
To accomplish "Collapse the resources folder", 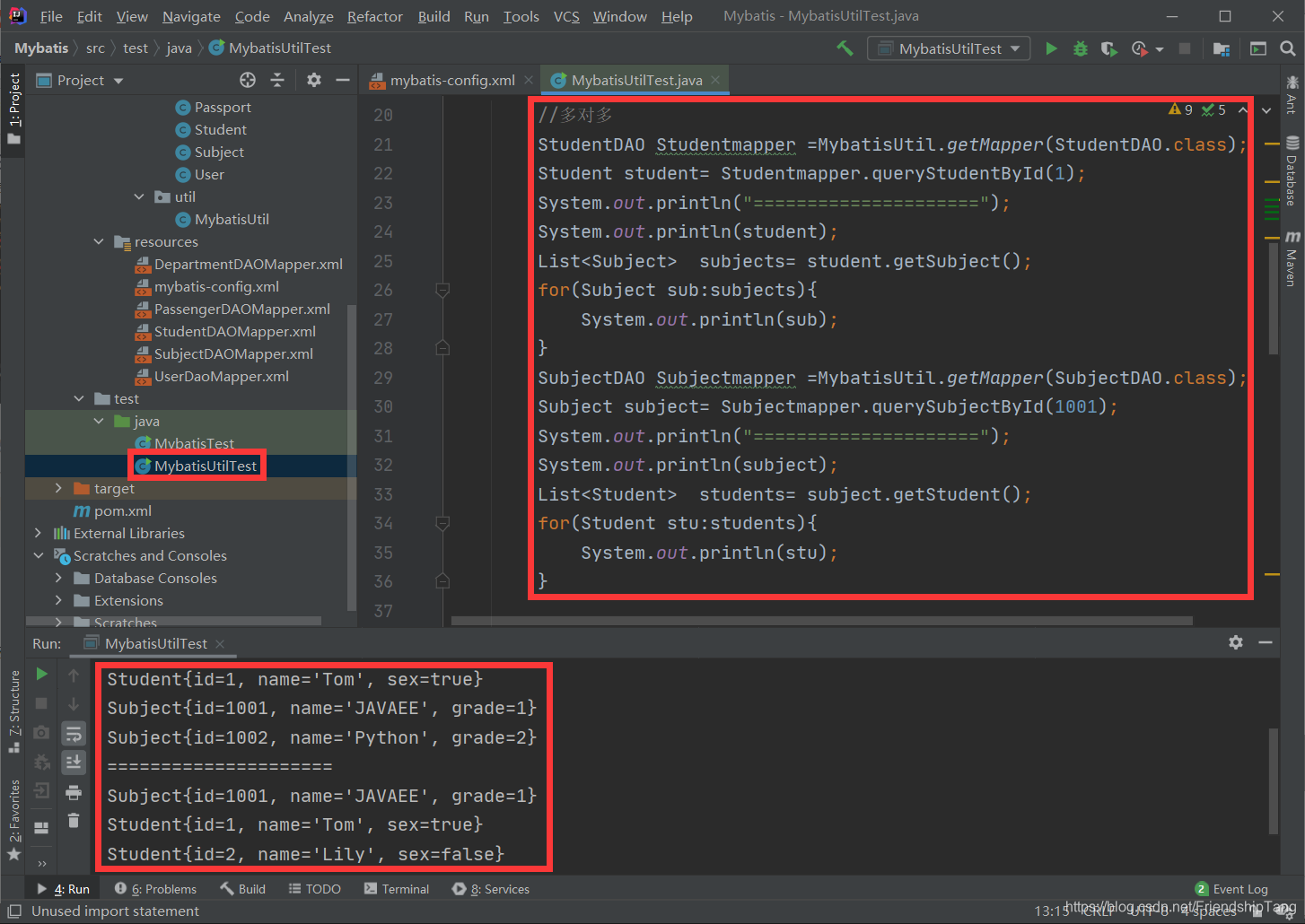I will 99,241.
